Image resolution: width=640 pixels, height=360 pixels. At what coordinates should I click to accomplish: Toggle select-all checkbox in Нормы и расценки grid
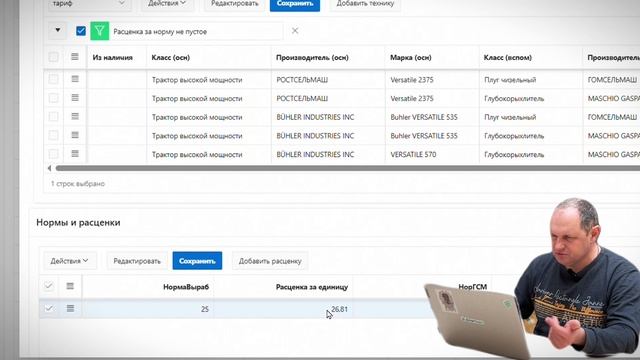(49, 286)
